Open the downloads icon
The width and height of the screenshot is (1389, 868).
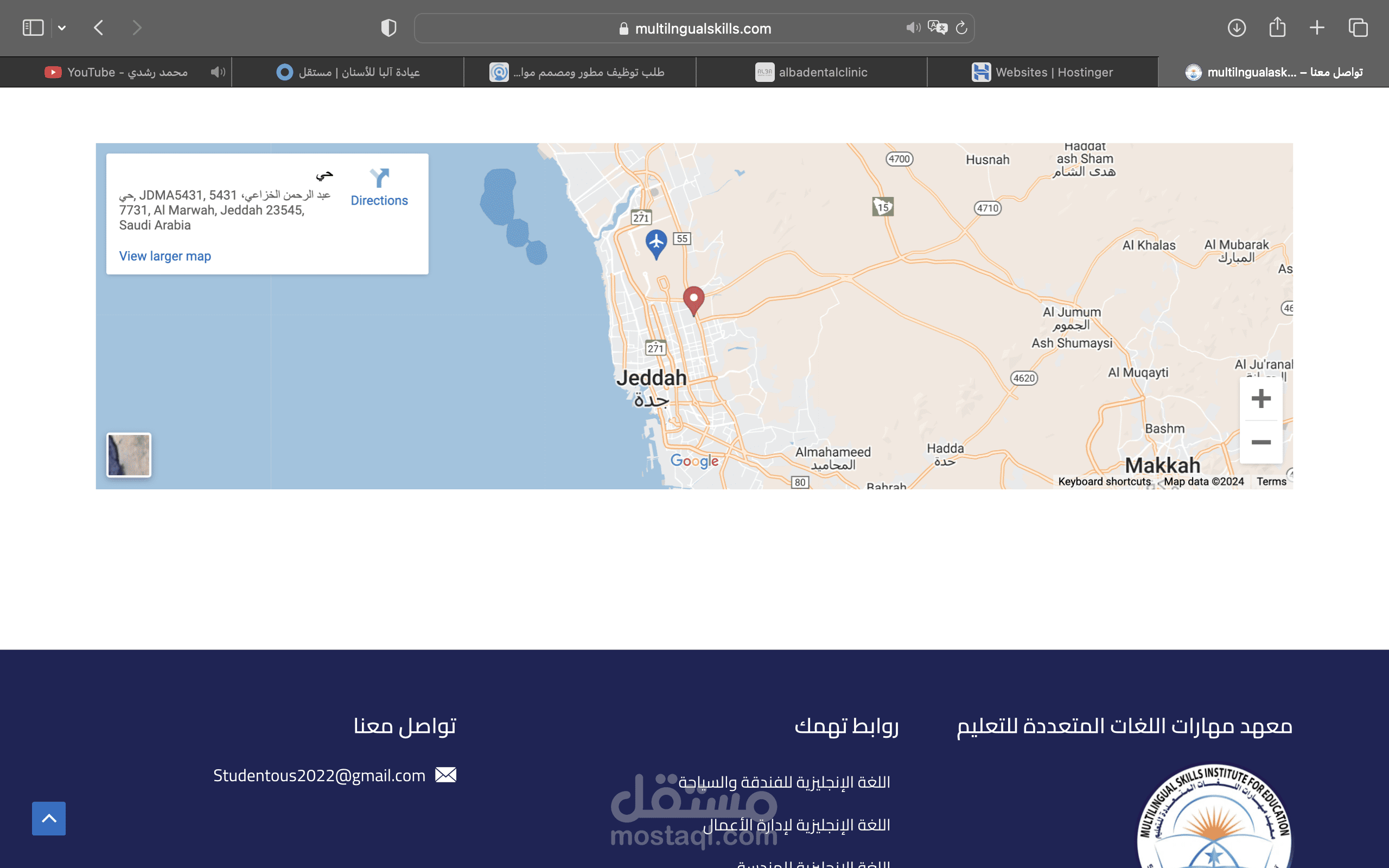point(1237,28)
